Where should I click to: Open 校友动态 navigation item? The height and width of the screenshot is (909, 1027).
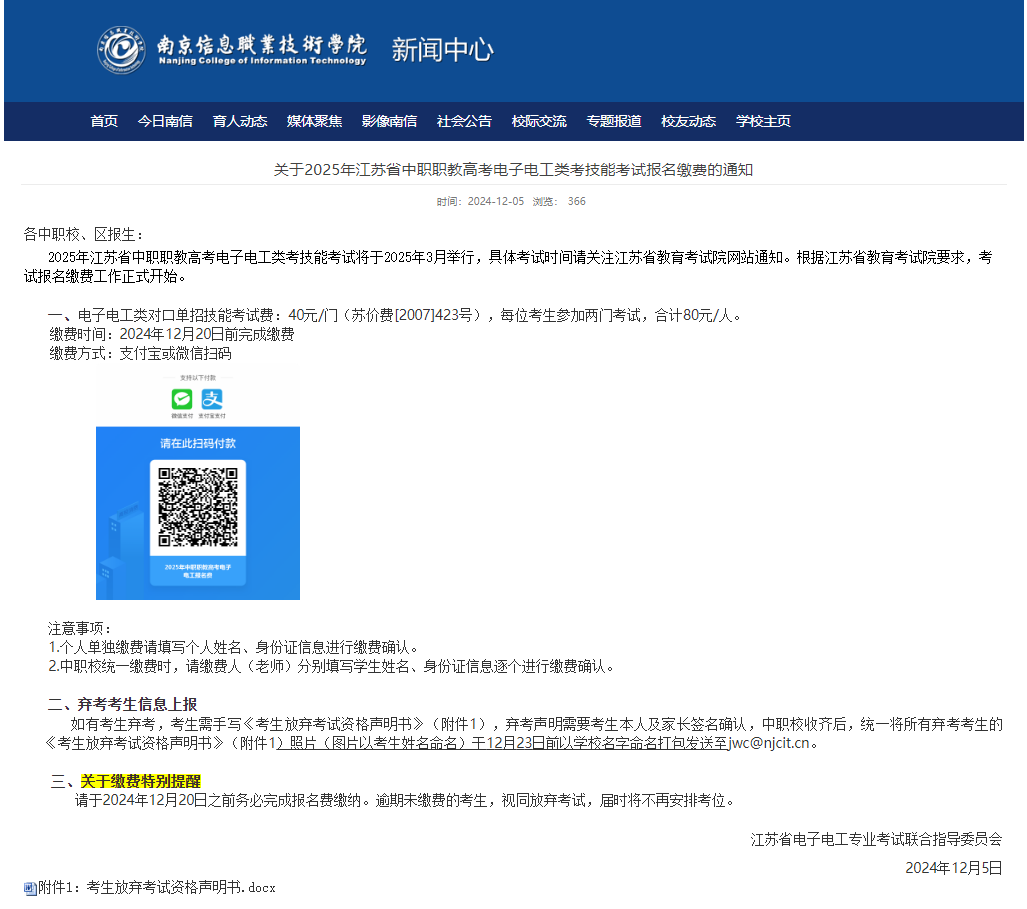[688, 121]
